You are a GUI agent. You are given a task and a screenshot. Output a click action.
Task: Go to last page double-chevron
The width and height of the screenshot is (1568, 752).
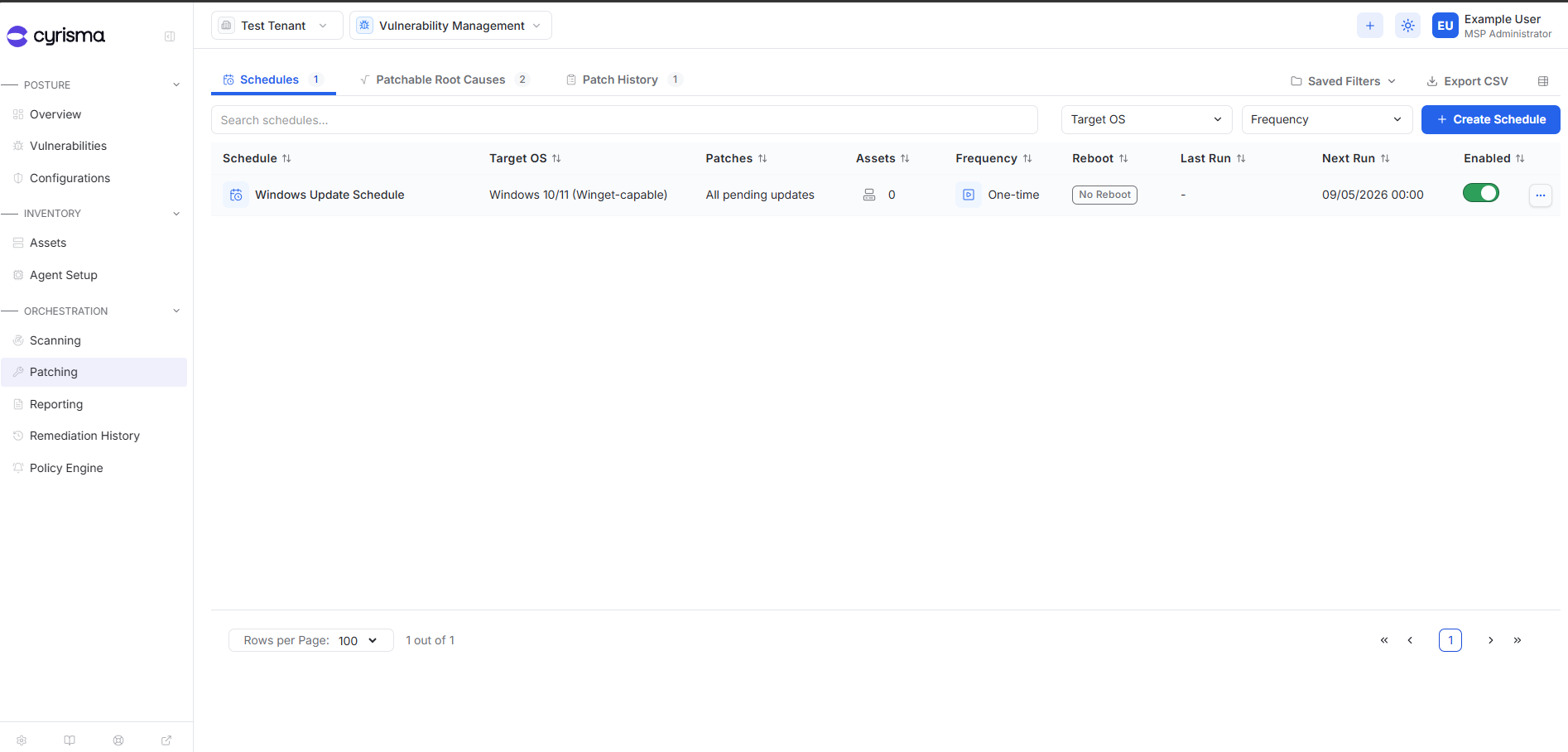1517,640
